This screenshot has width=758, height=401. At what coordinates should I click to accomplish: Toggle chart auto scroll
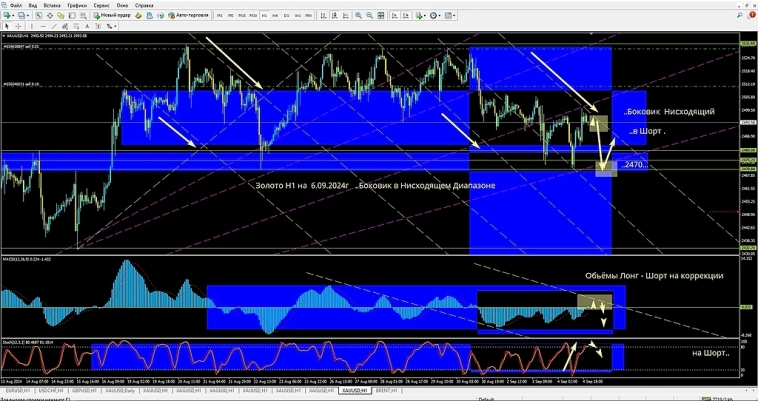tap(394, 15)
